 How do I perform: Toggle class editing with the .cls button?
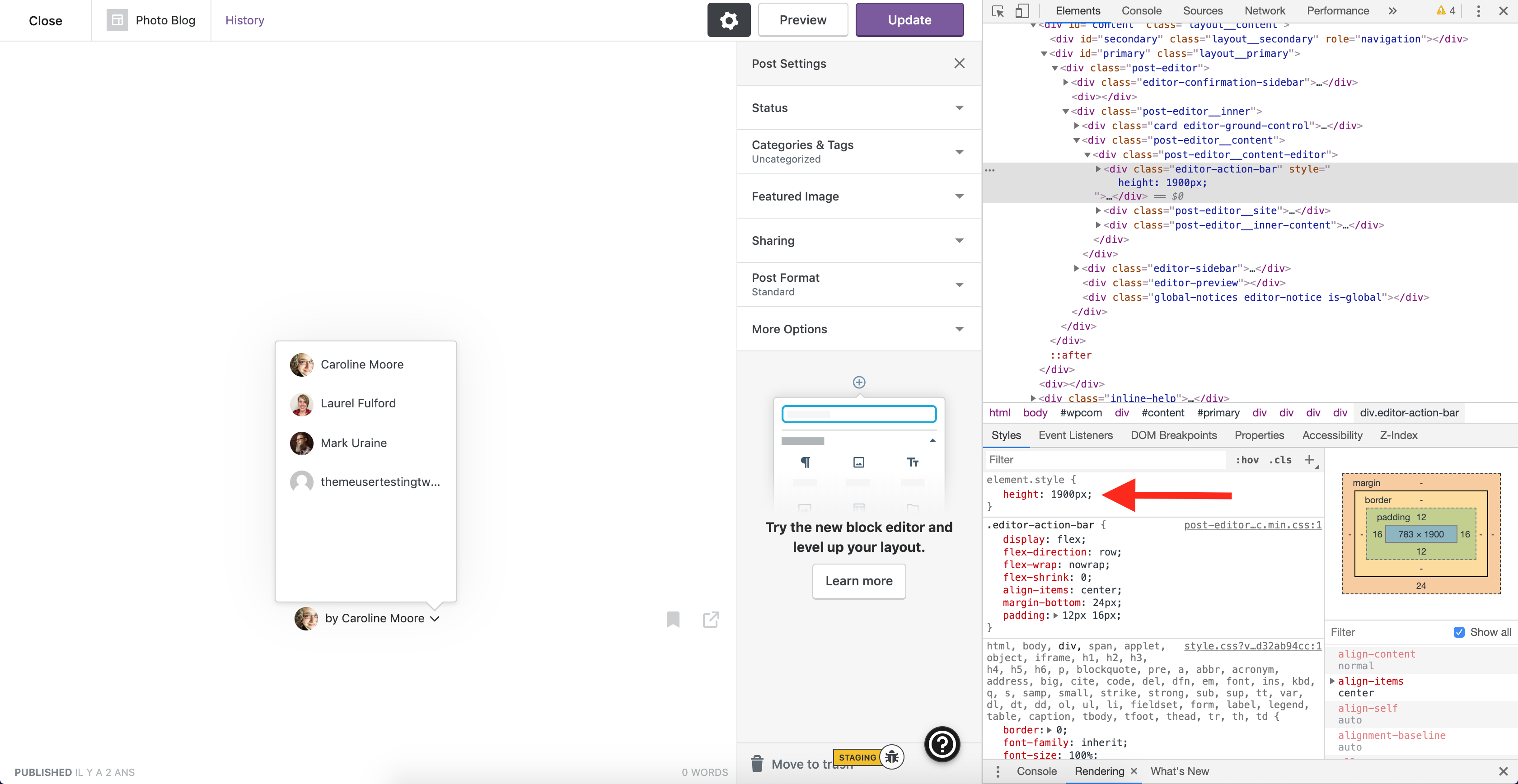pos(1279,460)
